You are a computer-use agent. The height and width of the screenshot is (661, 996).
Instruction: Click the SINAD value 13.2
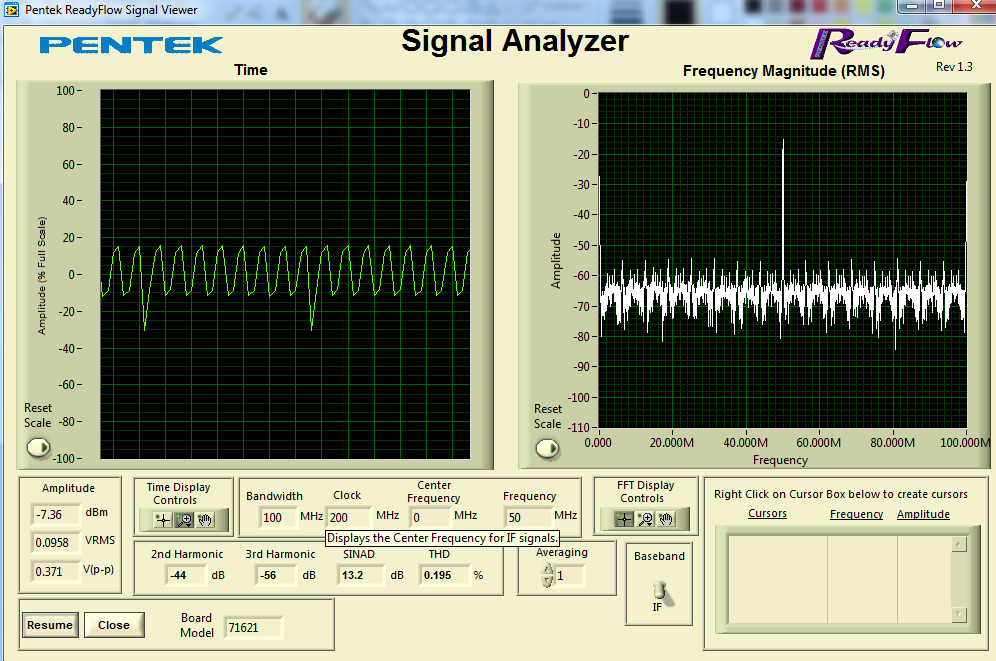362,575
